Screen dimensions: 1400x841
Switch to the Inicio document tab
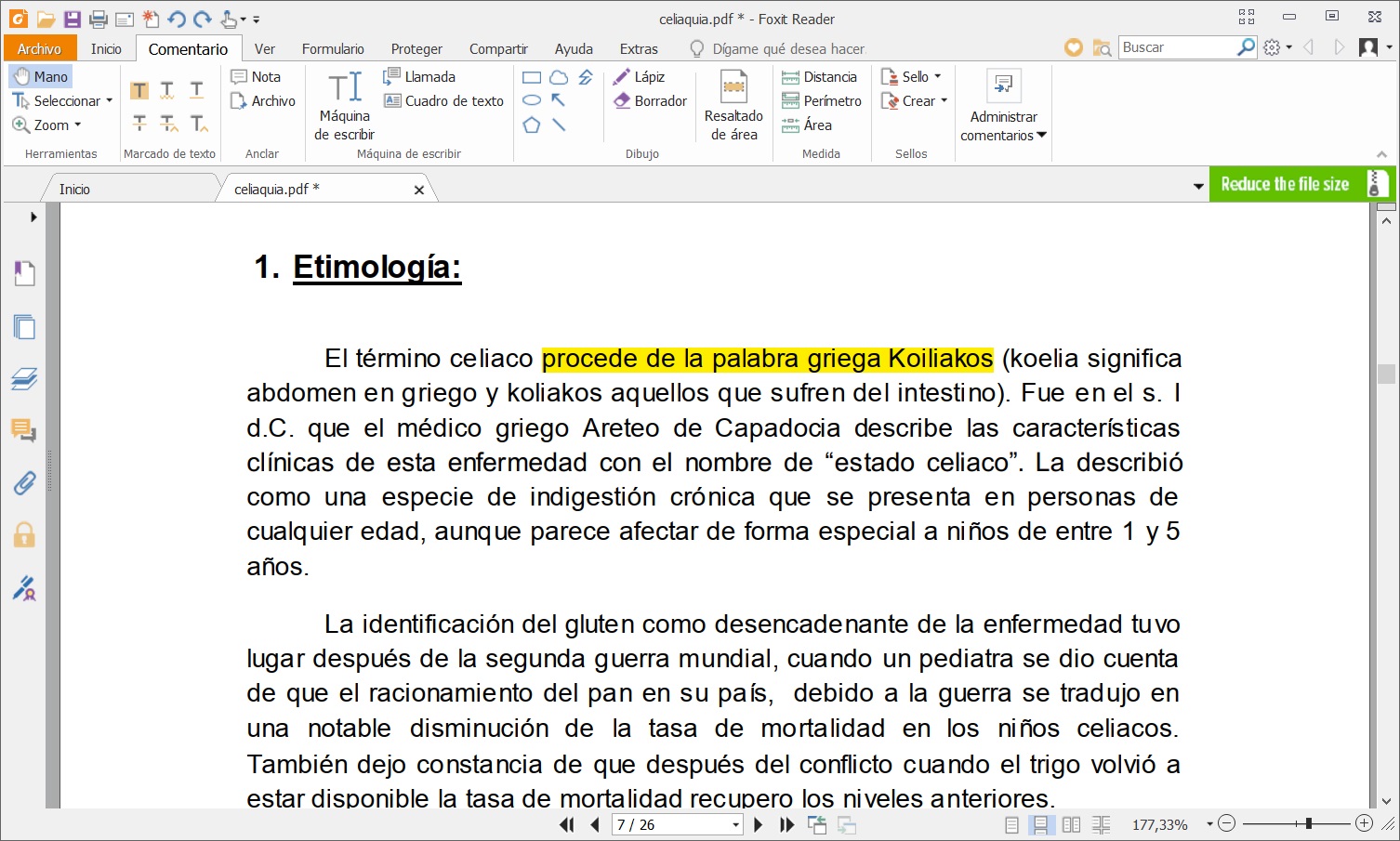(x=74, y=189)
